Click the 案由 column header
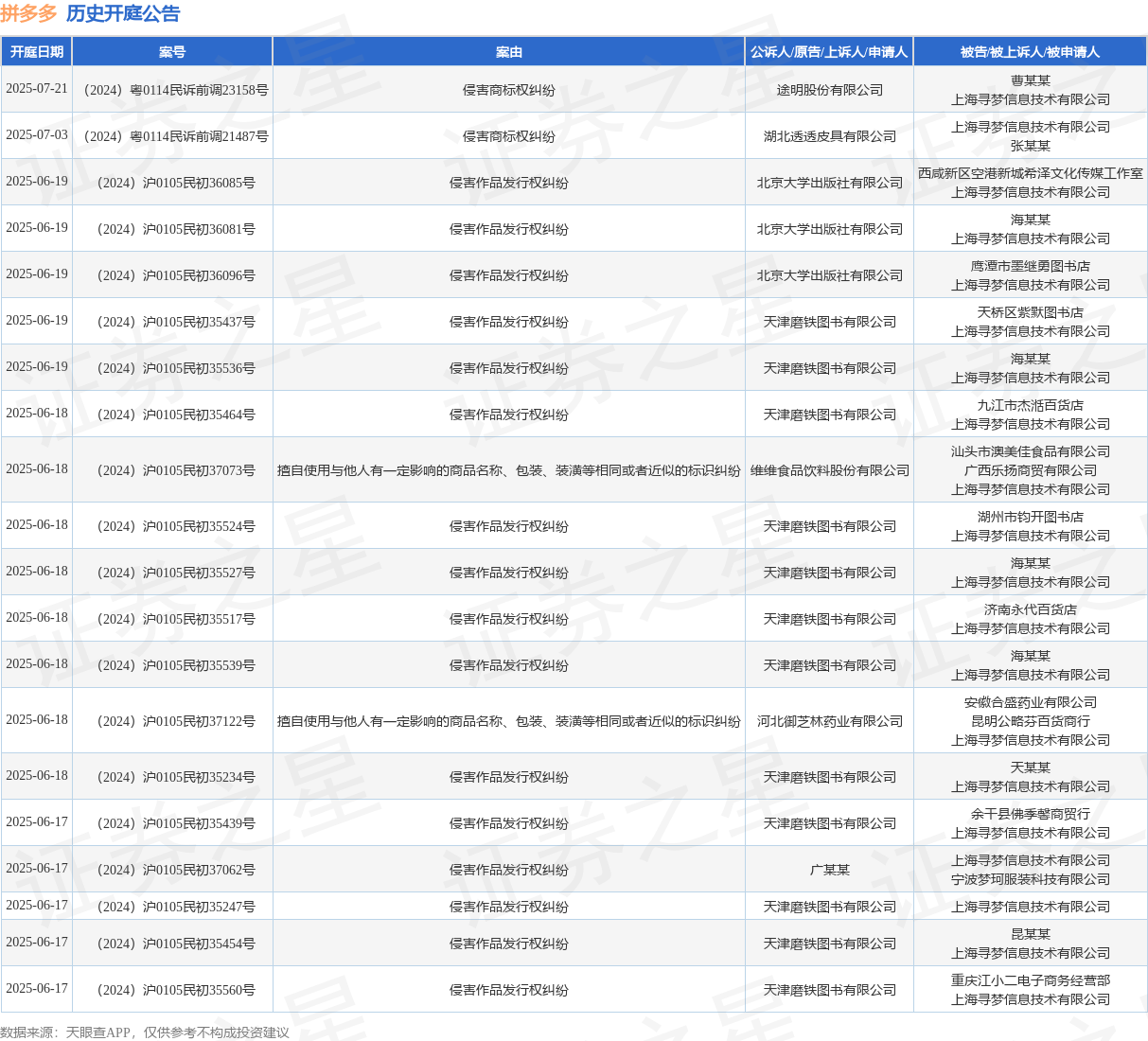Image resolution: width=1148 pixels, height=1041 pixels. point(509,52)
